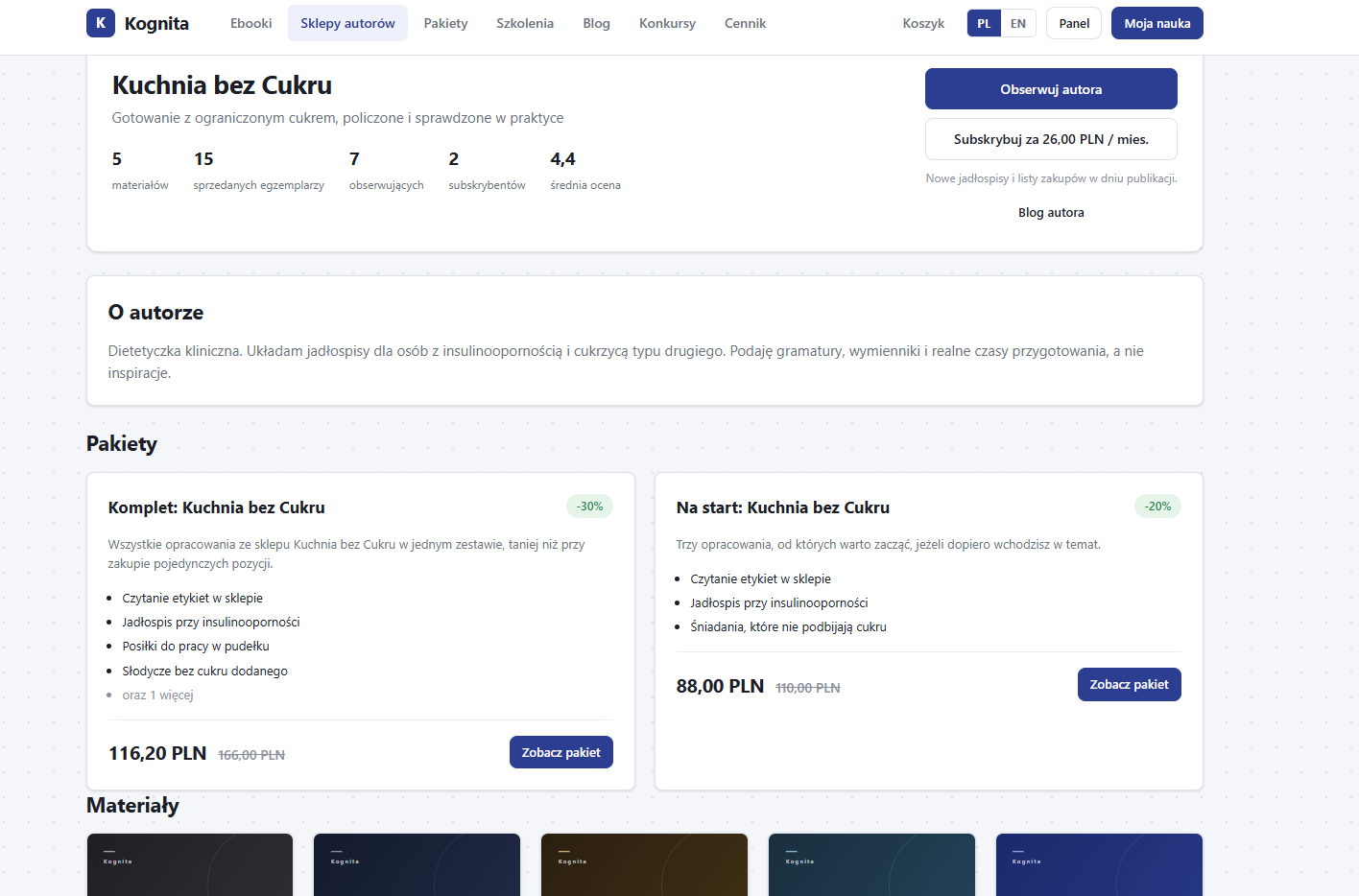Click the 'O autorze' heading
Image resolution: width=1359 pixels, height=896 pixels.
click(155, 313)
